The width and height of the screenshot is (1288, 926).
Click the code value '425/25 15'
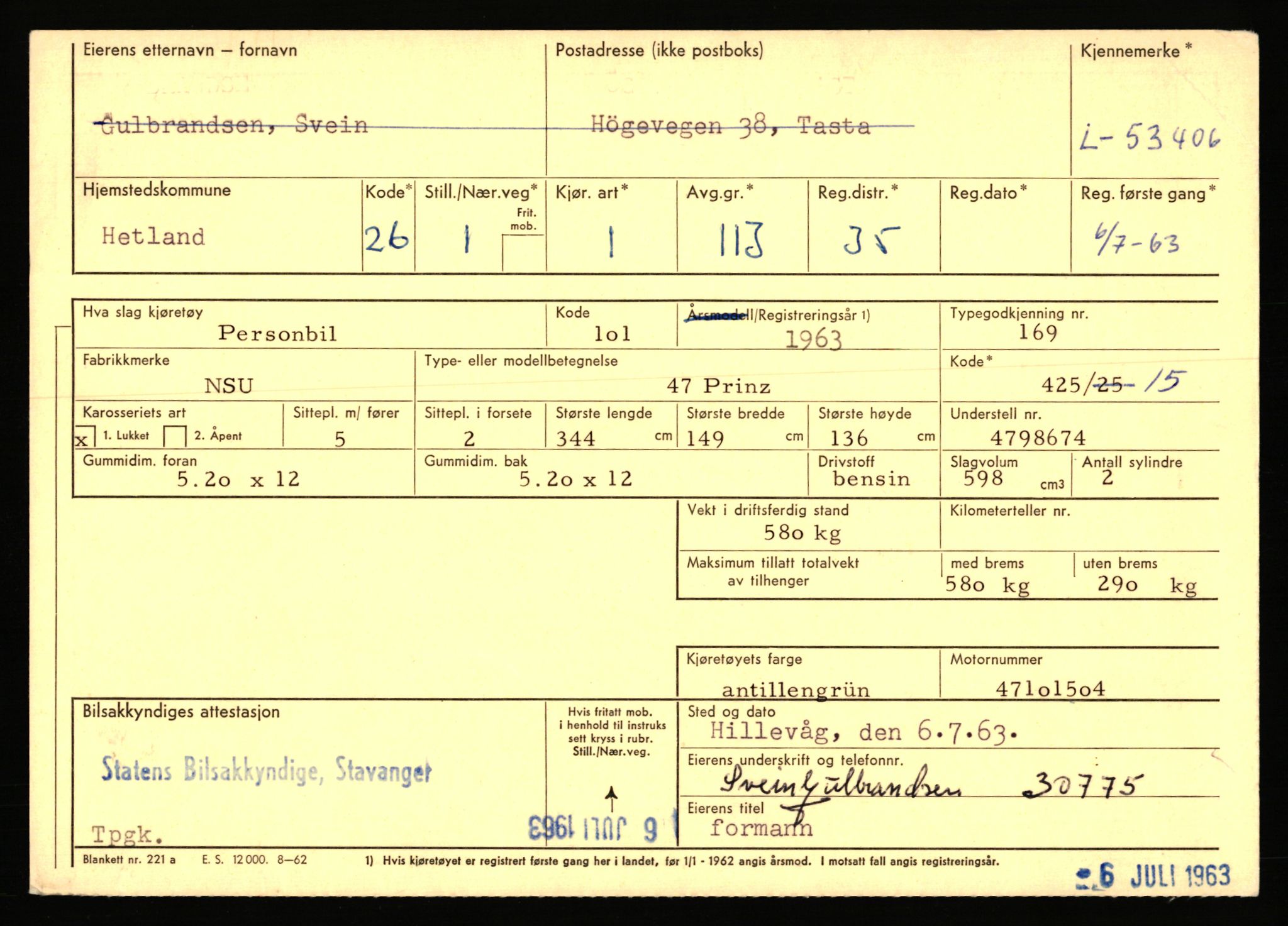[x=1113, y=383]
